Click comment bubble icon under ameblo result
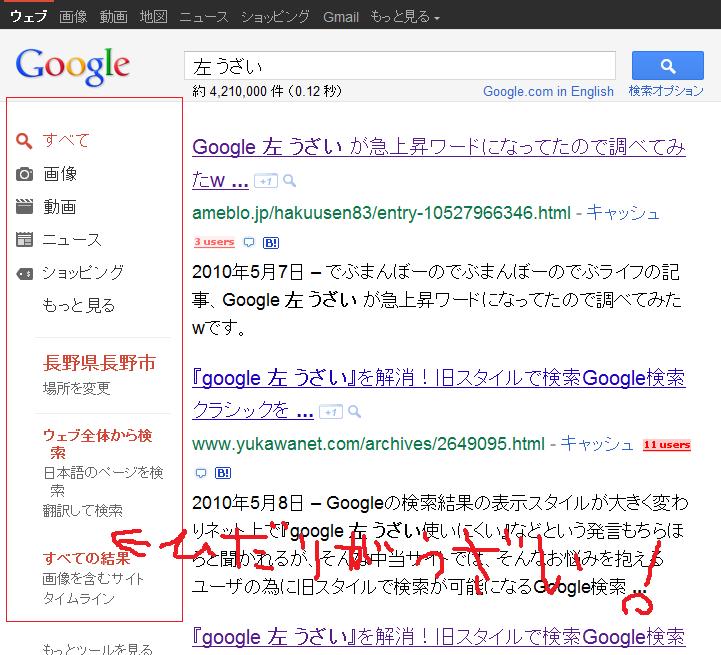The width and height of the screenshot is (721, 655). click(249, 242)
